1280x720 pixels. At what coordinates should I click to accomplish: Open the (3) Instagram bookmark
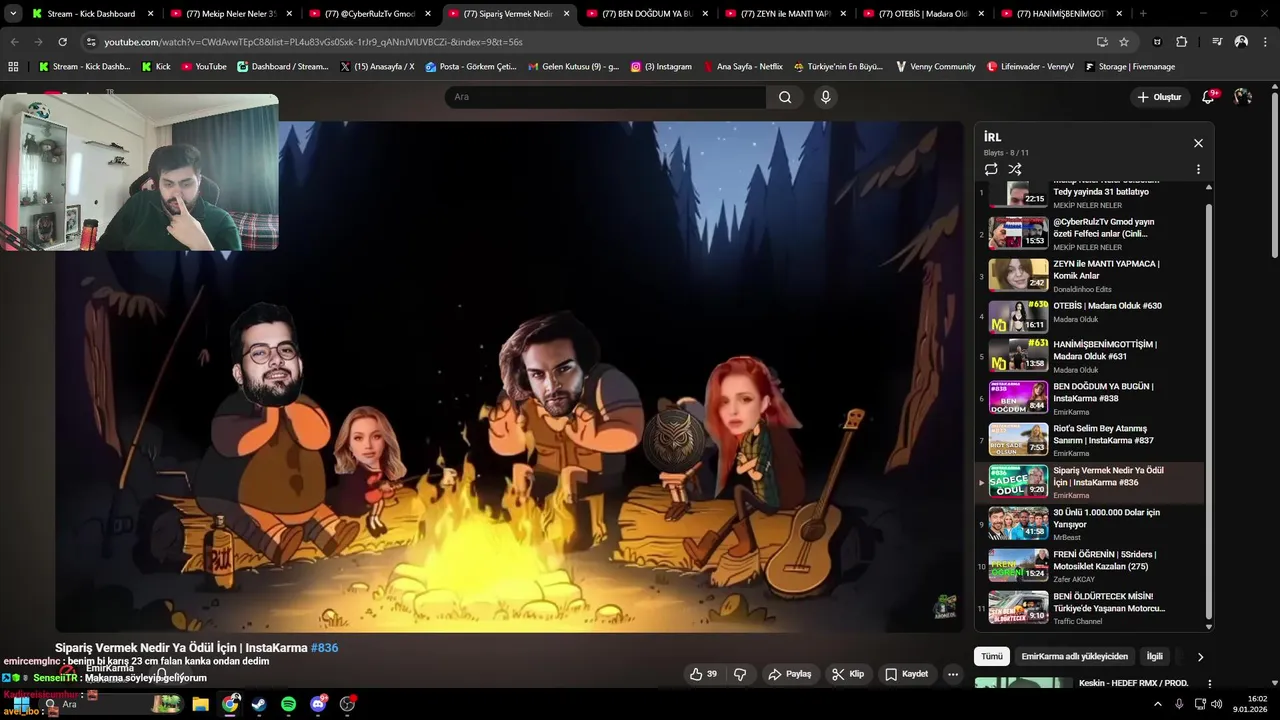[x=661, y=67]
